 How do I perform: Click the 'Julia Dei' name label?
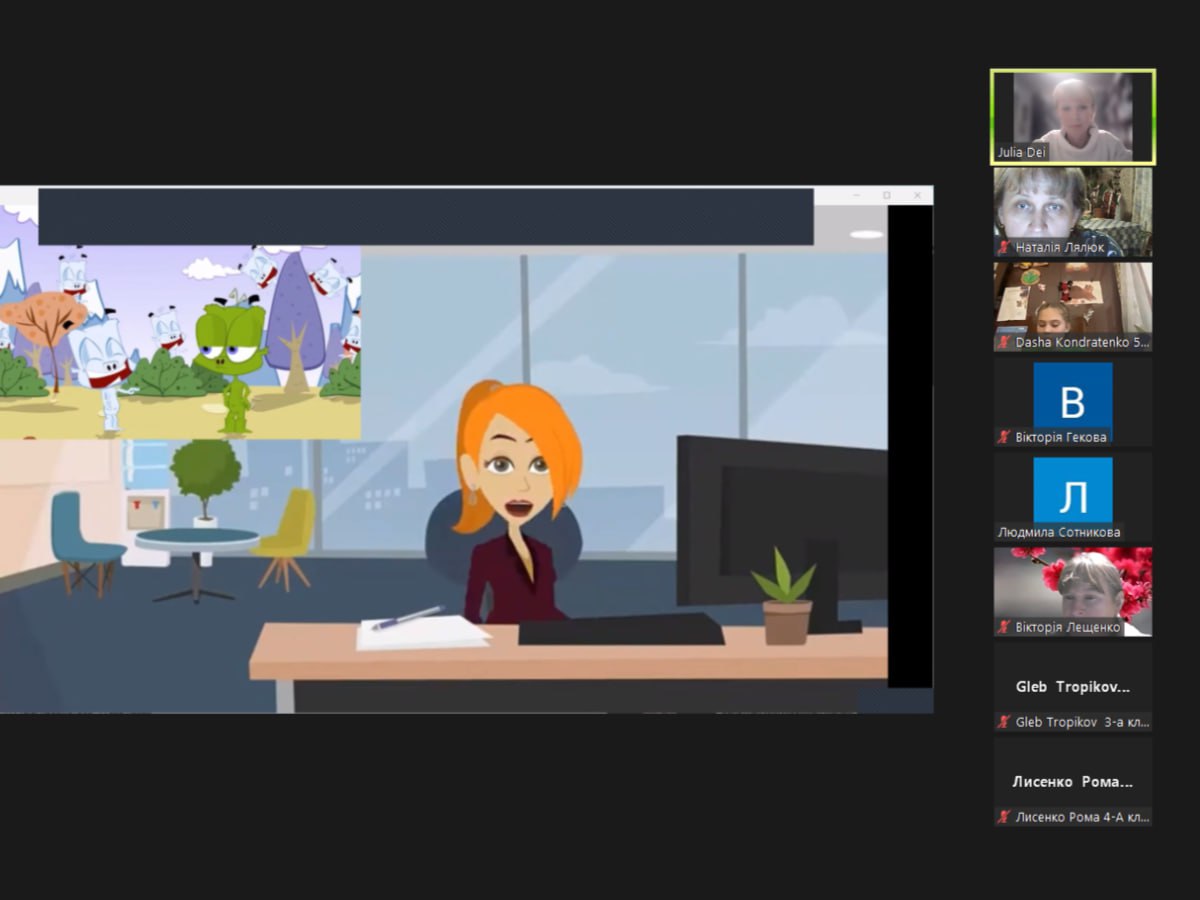point(1021,153)
